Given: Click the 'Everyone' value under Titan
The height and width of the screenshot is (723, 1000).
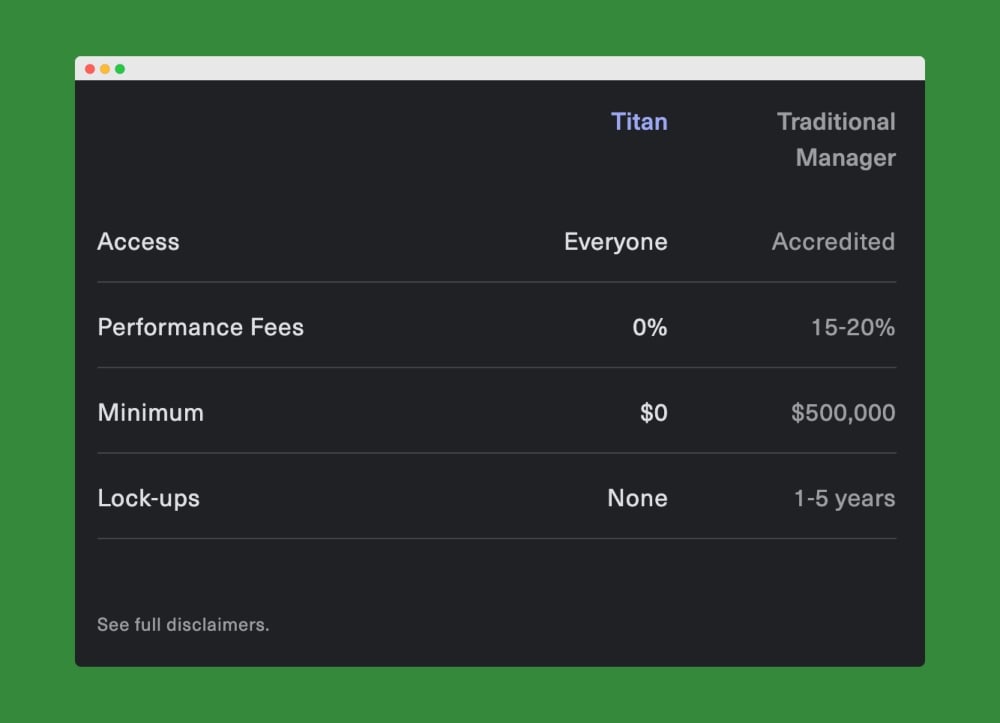Looking at the screenshot, I should (615, 242).
